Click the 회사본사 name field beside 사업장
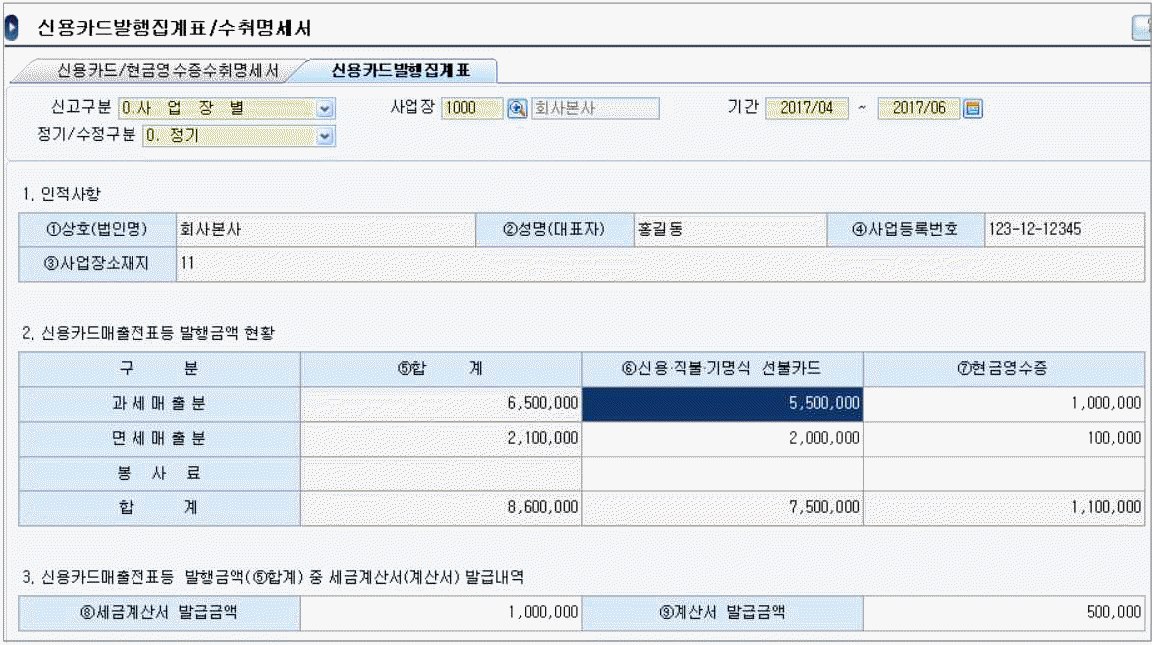 (594, 109)
